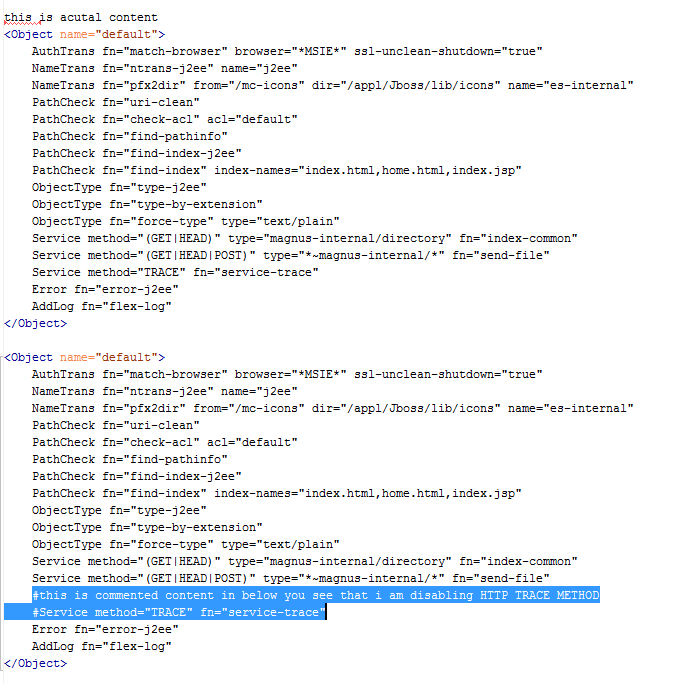Click Error fn="error-j2ee" line in first block
This screenshot has height=683, width=680.
tap(105, 290)
